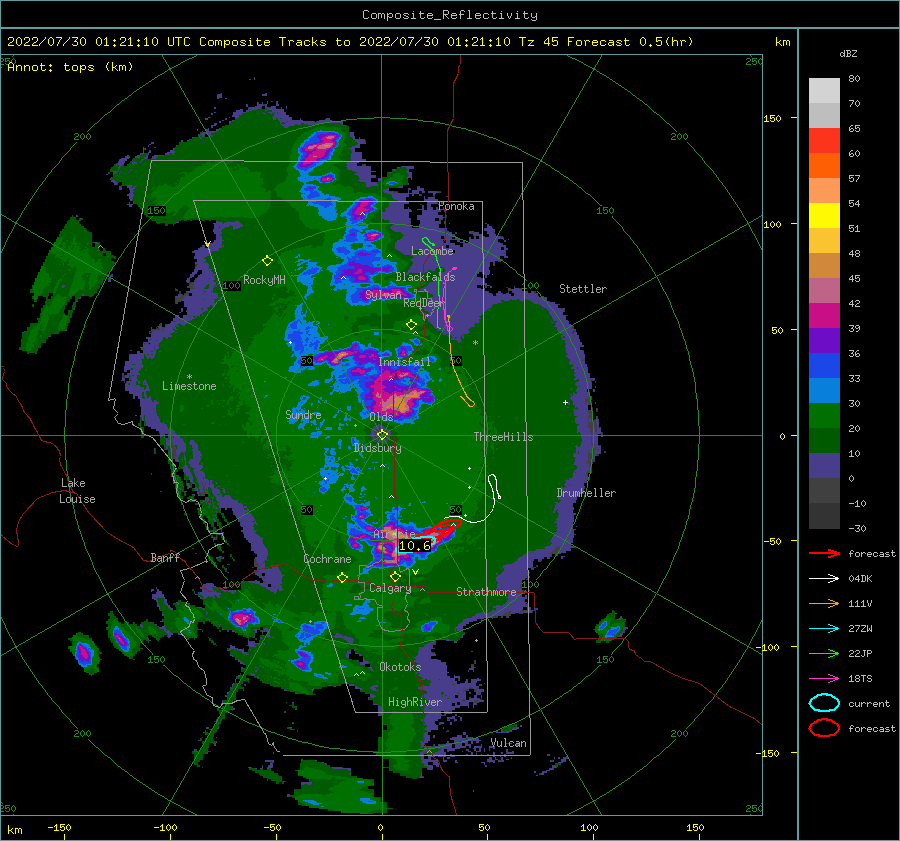900x841 pixels.
Task: Click the Strathmore town label
Action: click(x=486, y=592)
